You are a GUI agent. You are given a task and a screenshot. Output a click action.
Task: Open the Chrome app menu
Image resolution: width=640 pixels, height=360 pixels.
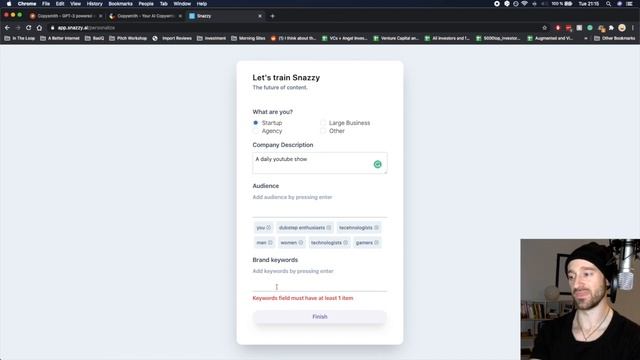point(27,4)
